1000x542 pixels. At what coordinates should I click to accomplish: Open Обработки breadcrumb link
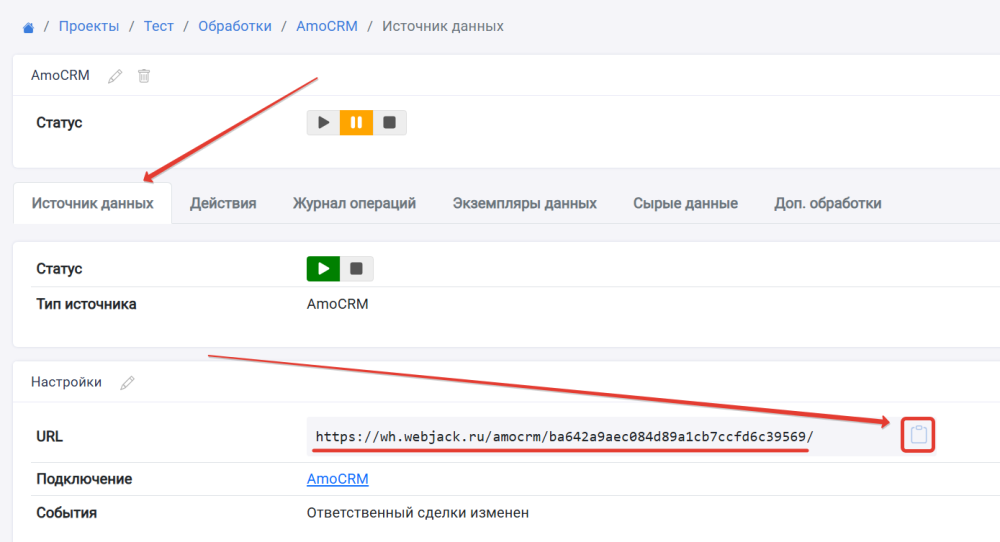point(235,26)
